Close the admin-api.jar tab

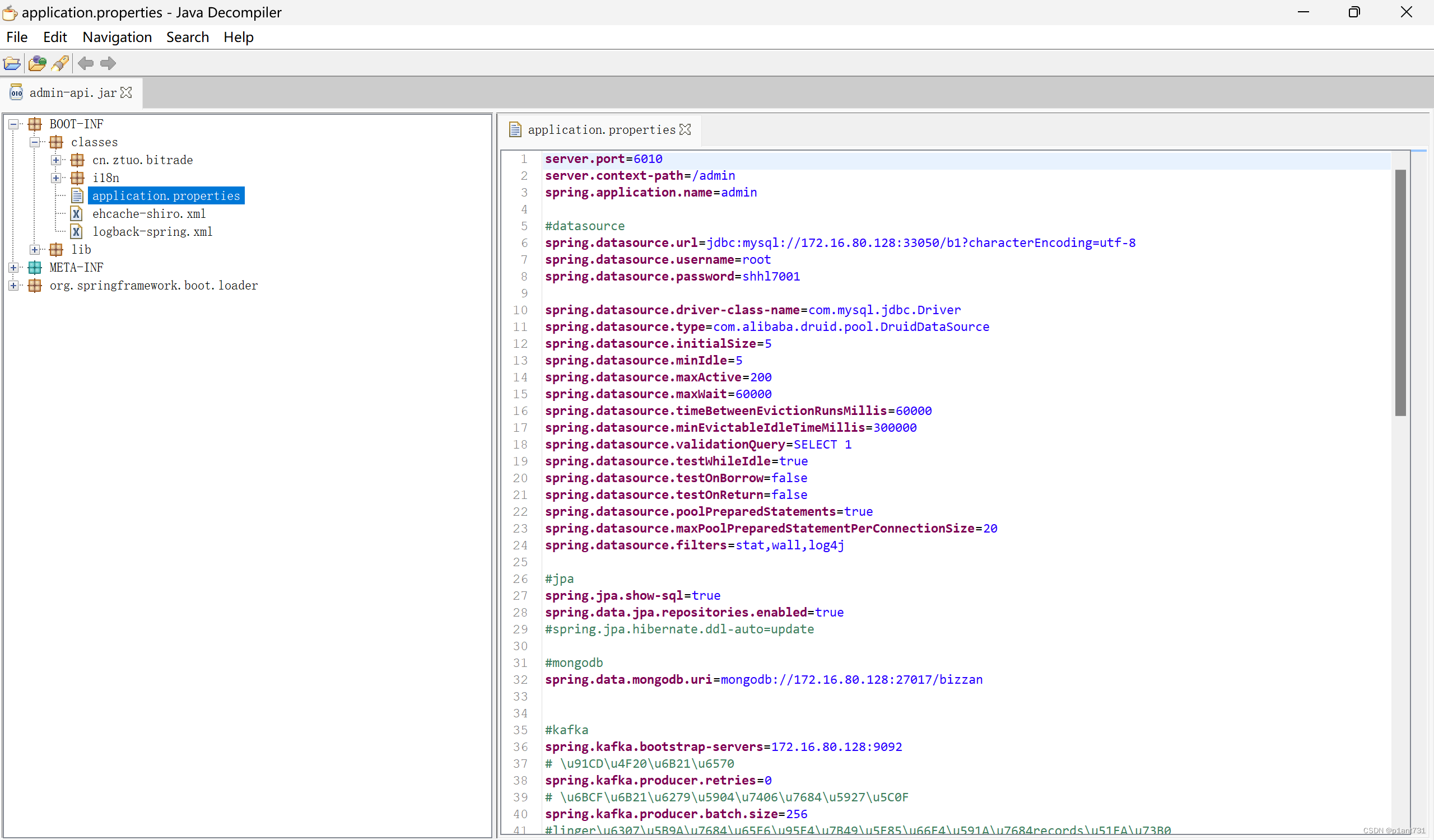tap(127, 93)
